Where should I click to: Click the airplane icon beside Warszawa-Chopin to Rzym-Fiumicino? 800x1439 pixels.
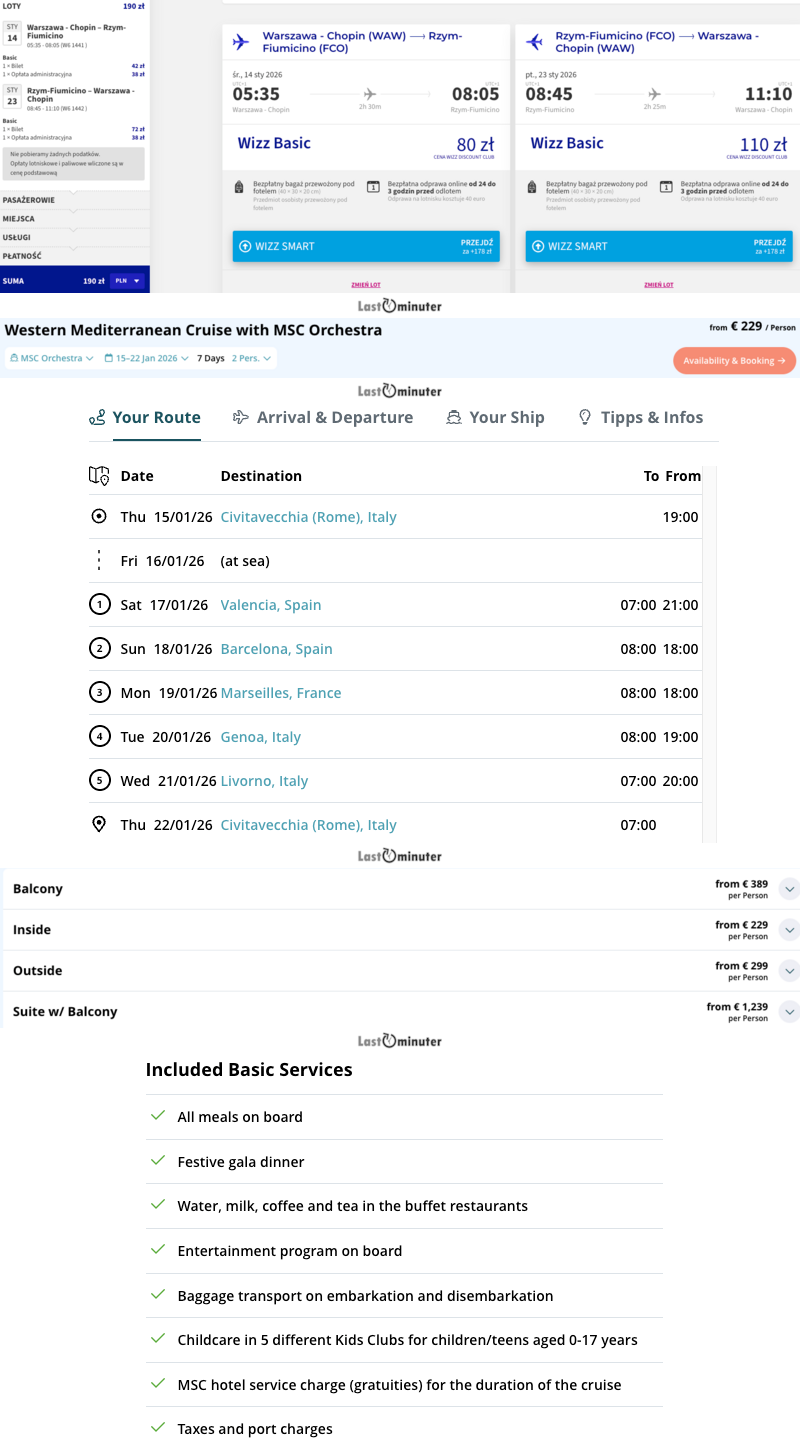click(240, 42)
